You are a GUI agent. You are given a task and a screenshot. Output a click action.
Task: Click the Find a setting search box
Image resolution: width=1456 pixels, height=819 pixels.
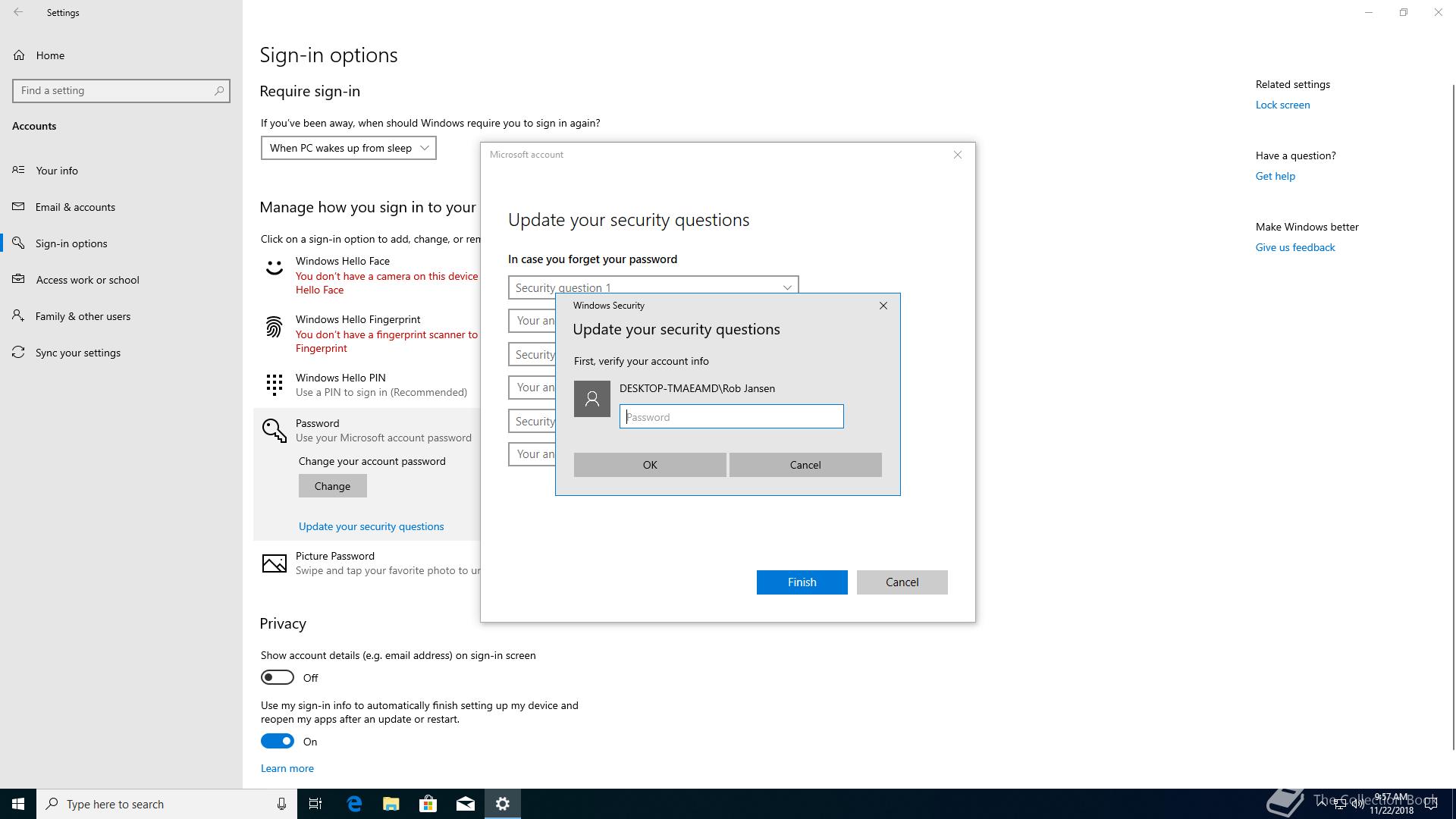(x=121, y=90)
